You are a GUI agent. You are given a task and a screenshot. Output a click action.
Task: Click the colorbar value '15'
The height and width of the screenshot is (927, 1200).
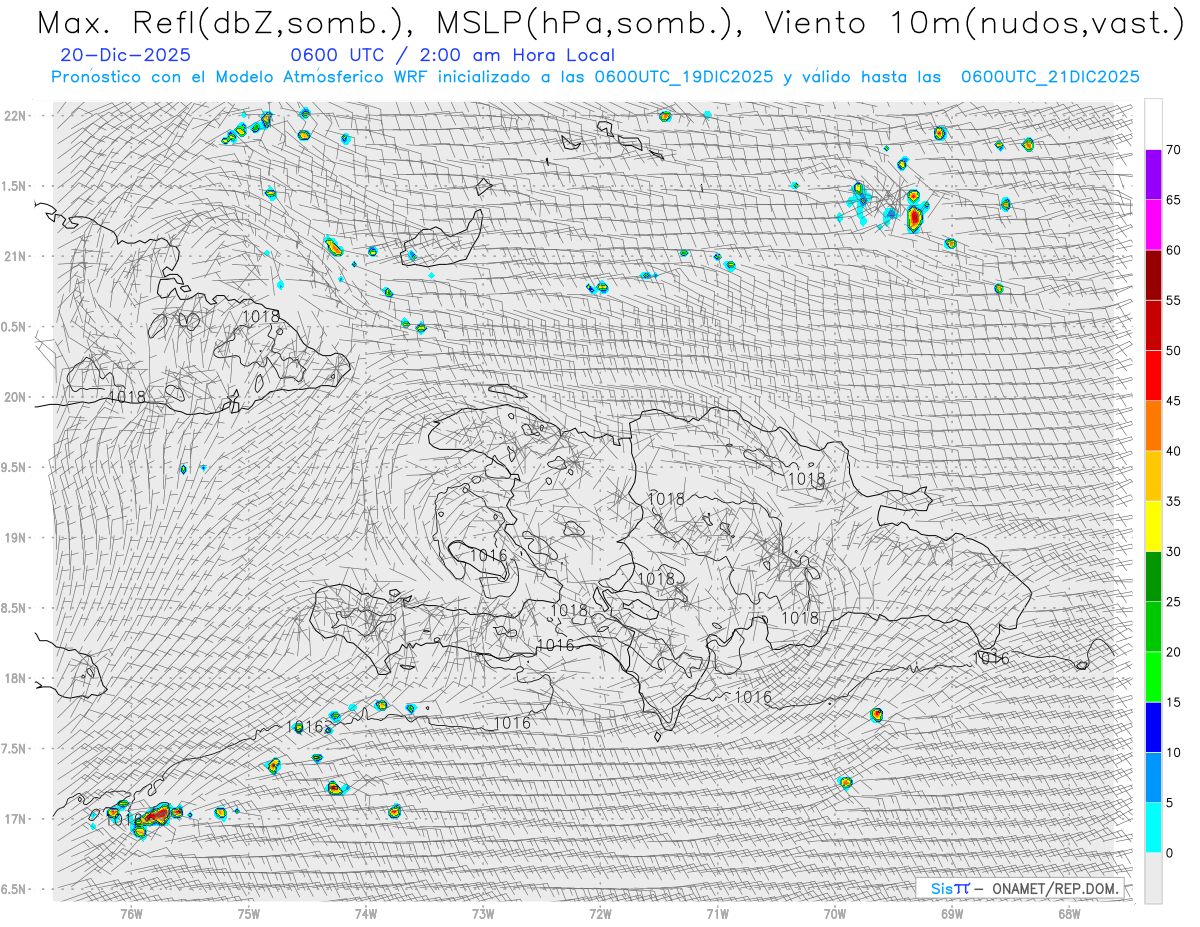1173,702
